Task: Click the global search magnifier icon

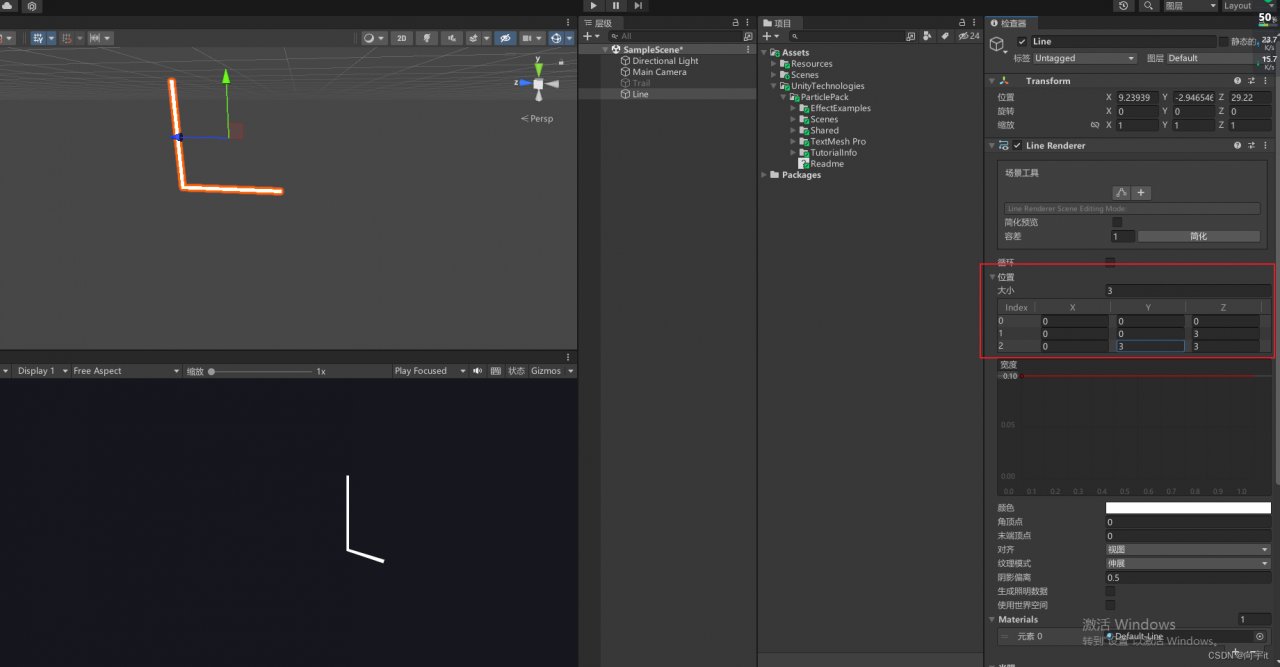Action: pyautogui.click(x=1149, y=6)
